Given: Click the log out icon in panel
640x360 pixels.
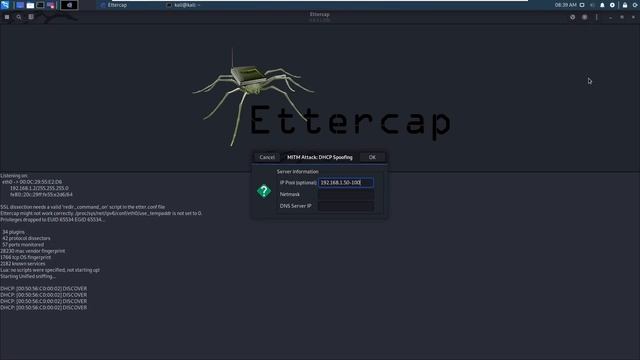Looking at the screenshot, I should tap(635, 5).
